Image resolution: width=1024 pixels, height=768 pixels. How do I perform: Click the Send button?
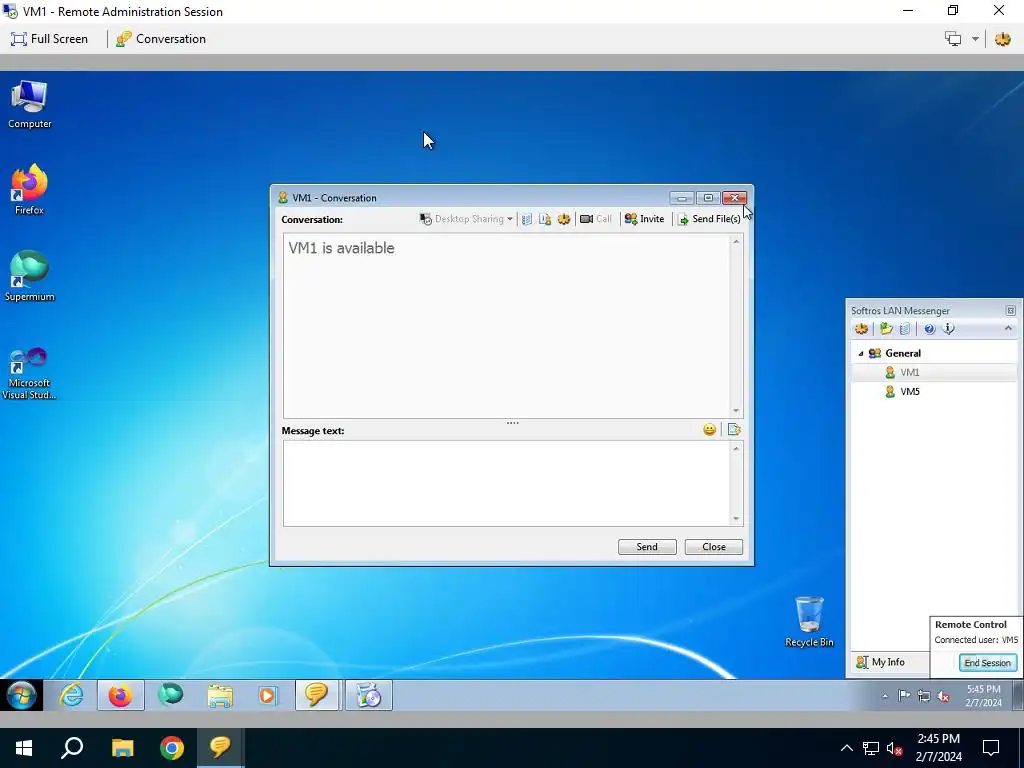pos(647,547)
